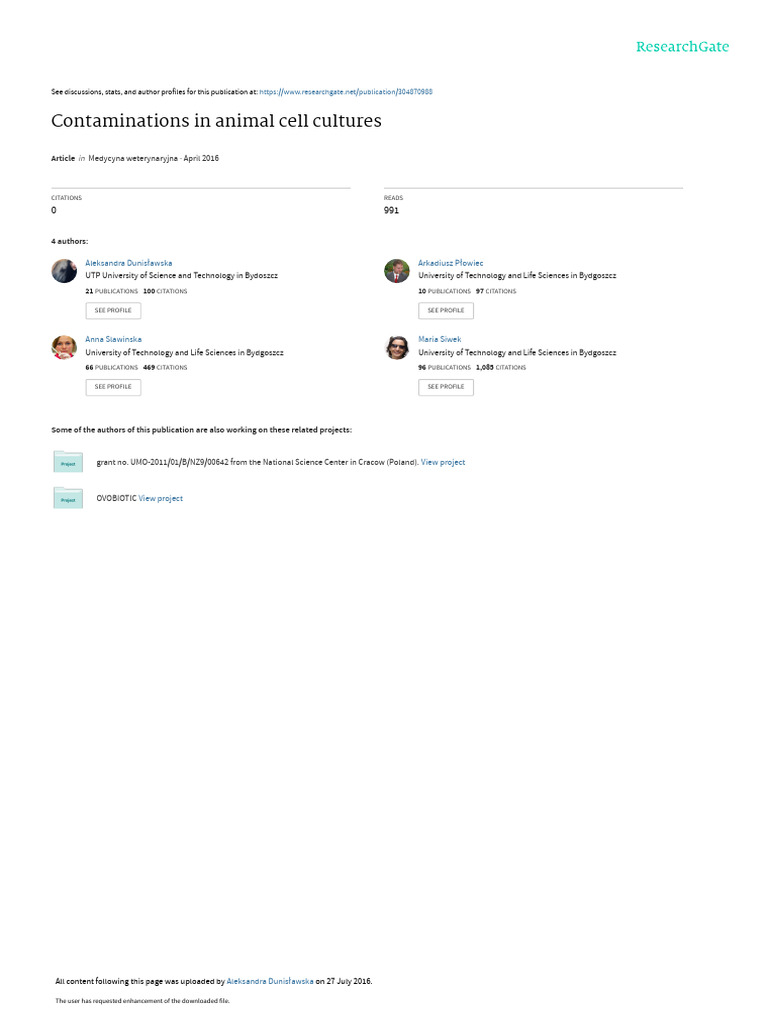Open View project link for OVOBIOTIC
This screenshot has height=1024, width=768.
click(x=161, y=498)
